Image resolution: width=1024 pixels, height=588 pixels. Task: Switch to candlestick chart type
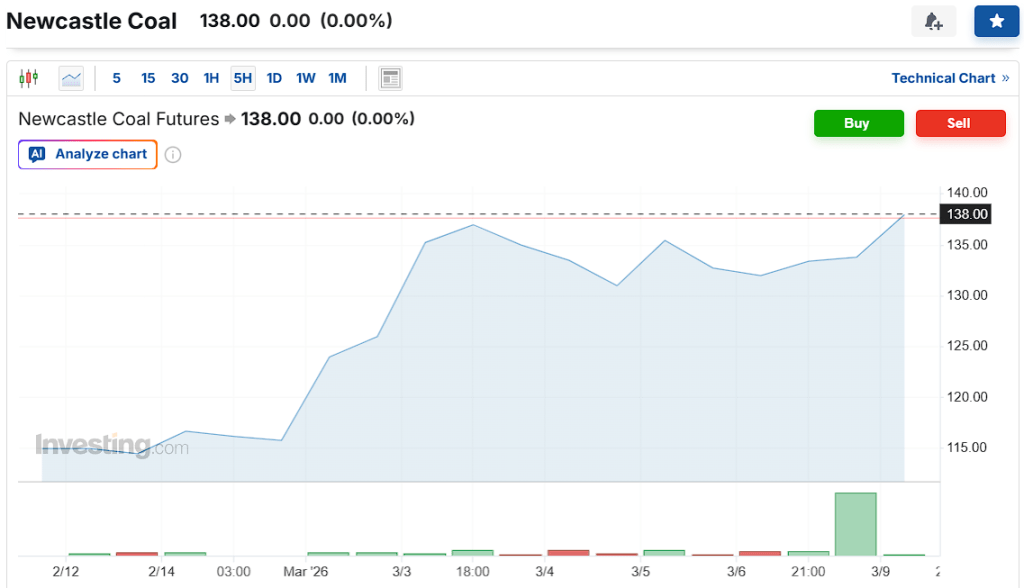pyautogui.click(x=28, y=78)
